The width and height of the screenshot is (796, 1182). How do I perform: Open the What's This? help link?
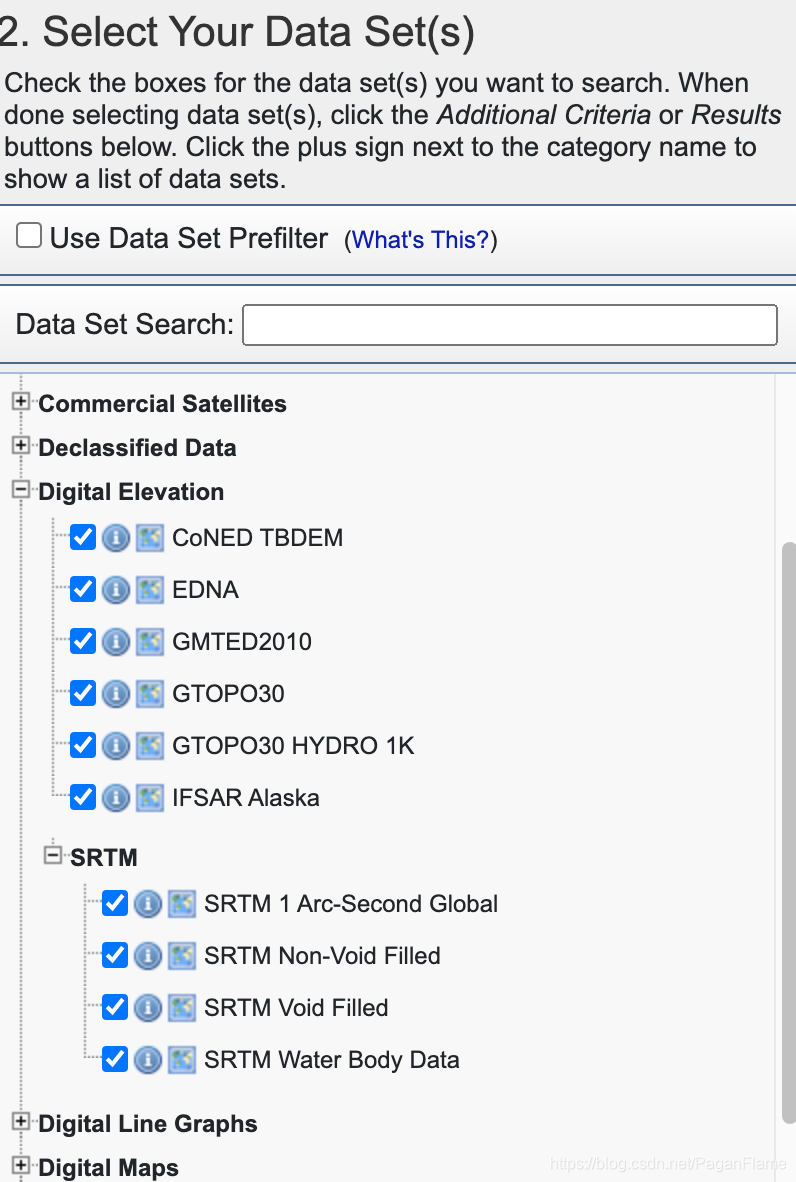[x=420, y=240]
